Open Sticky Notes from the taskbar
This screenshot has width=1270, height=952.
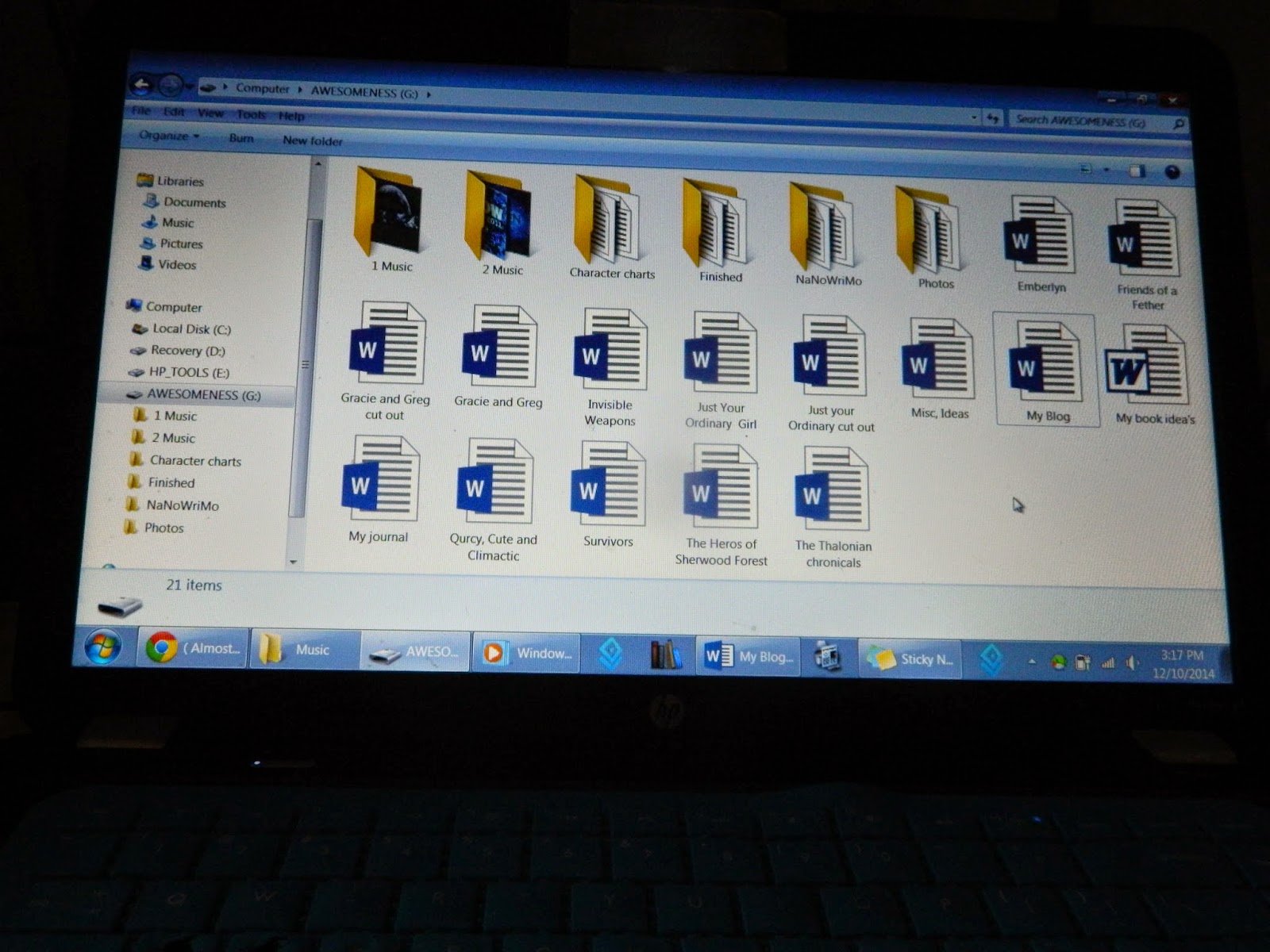[910, 658]
